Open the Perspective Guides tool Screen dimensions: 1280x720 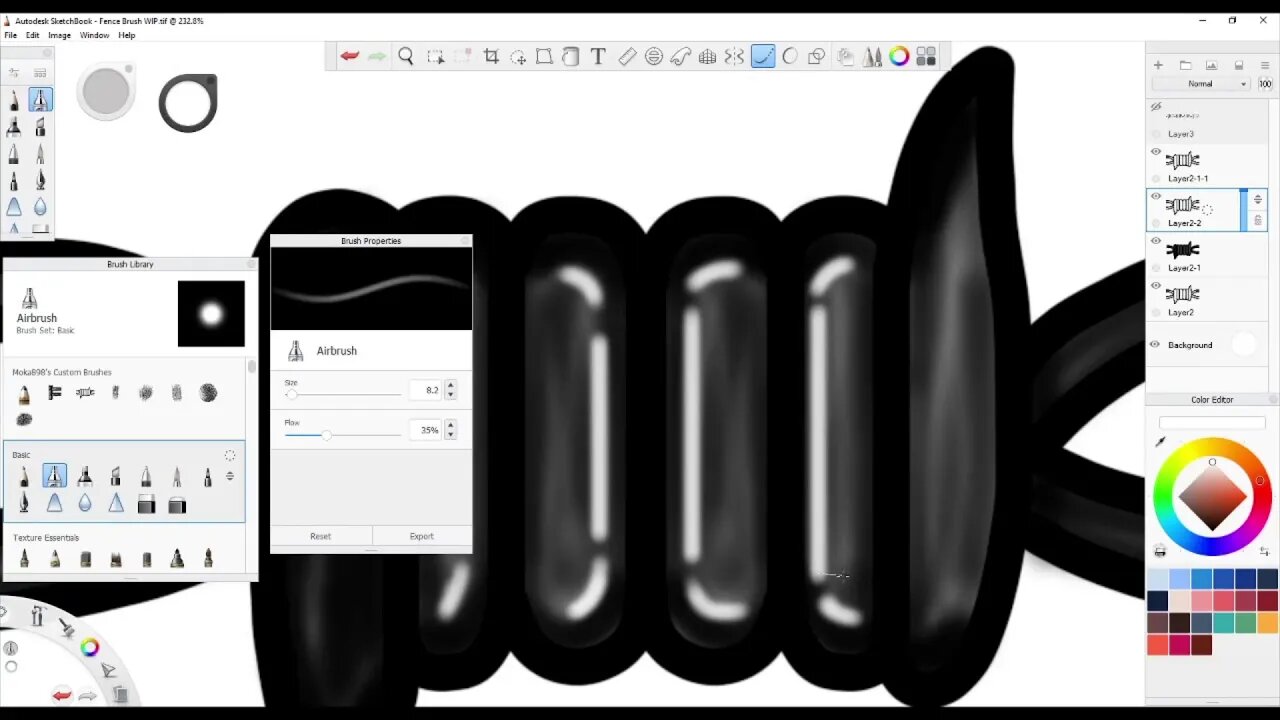(x=707, y=57)
